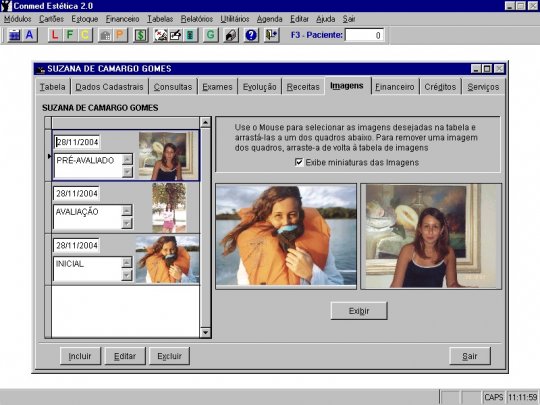The image size is (540, 405).
Task: Click the Conmed Estética app logo icon
Action: 6,6
